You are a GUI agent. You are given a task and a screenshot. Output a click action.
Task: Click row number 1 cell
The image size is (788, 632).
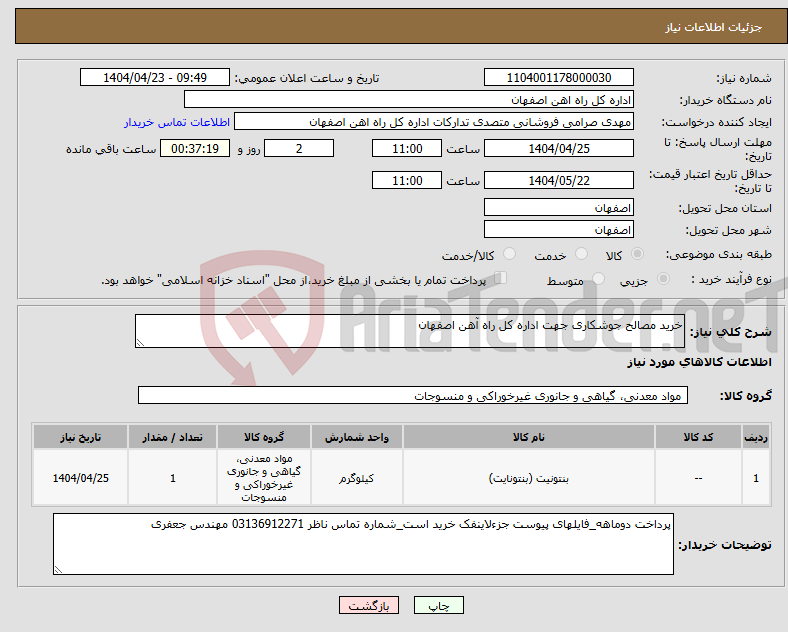pyautogui.click(x=756, y=478)
